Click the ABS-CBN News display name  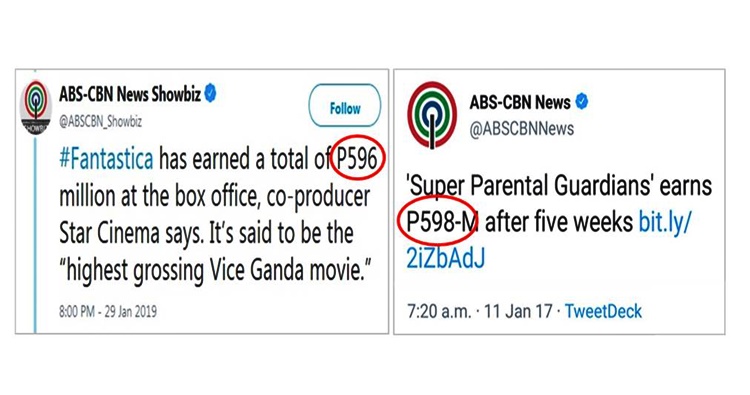click(520, 102)
